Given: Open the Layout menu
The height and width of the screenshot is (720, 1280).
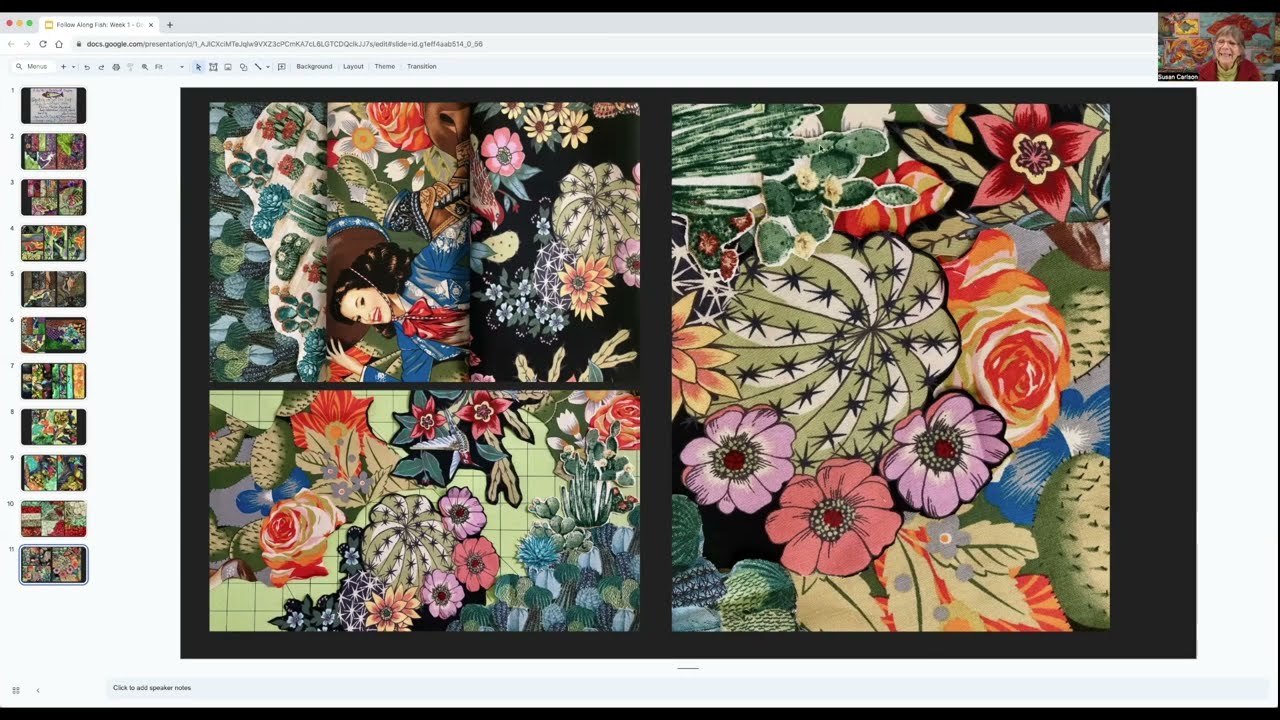Looking at the screenshot, I should [353, 67].
